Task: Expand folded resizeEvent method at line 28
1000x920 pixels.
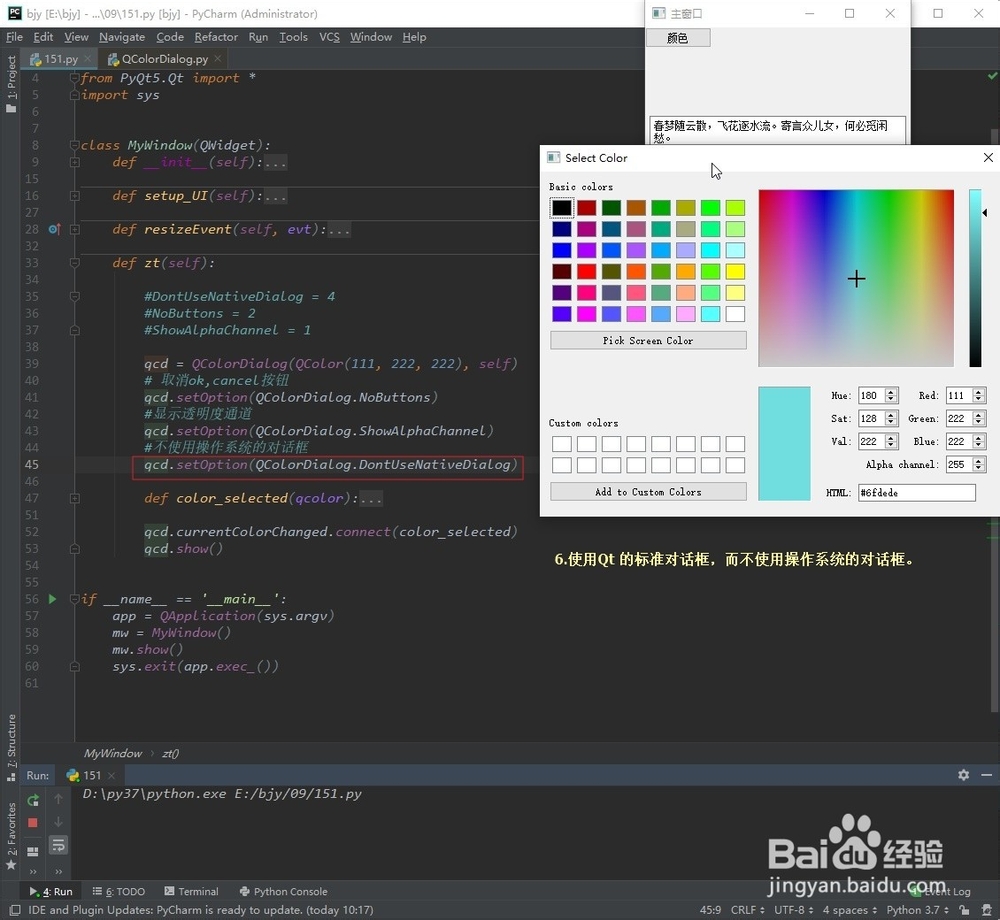Action: (x=75, y=229)
